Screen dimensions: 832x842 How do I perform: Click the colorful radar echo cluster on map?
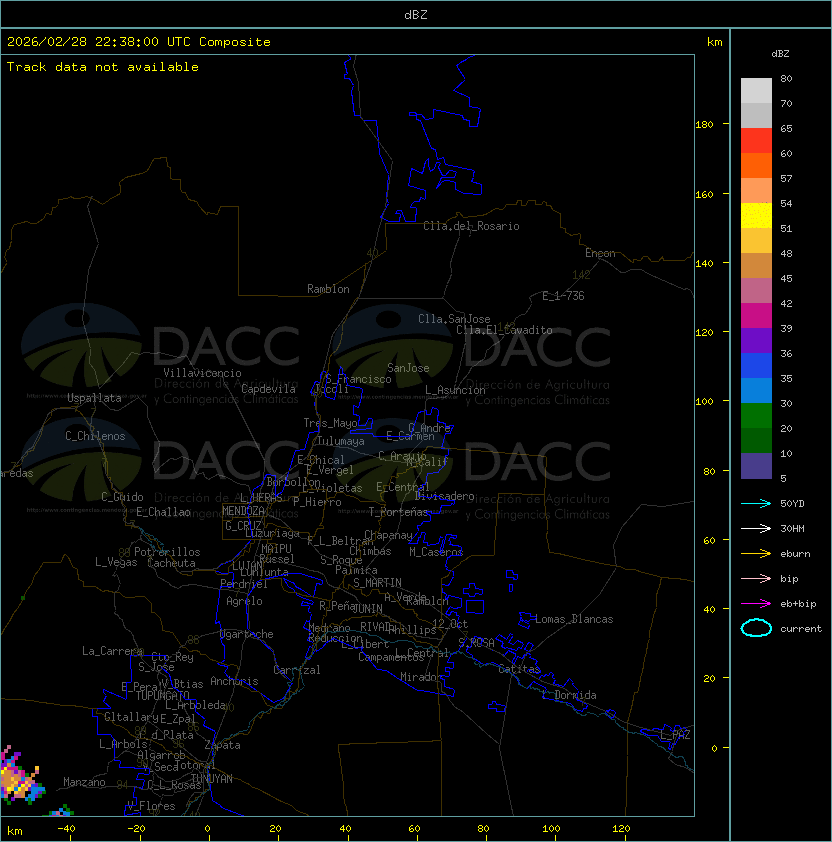click(20, 775)
